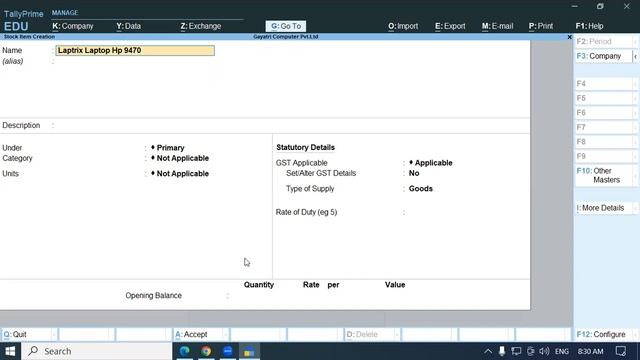The height and width of the screenshot is (360, 640).
Task: Click the Name field with Laptrix Laptop
Action: 135,50
